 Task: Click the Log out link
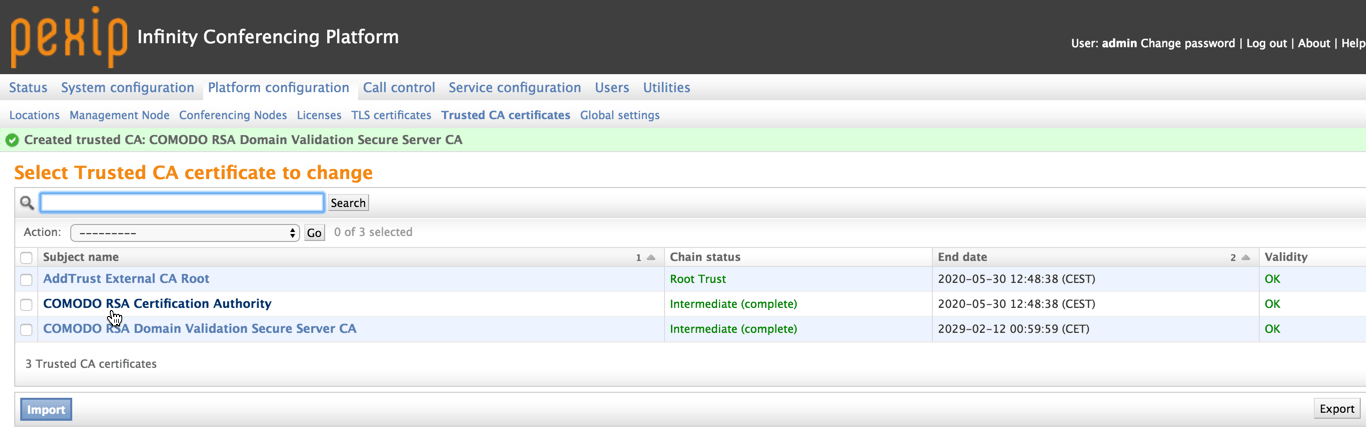coord(1266,43)
